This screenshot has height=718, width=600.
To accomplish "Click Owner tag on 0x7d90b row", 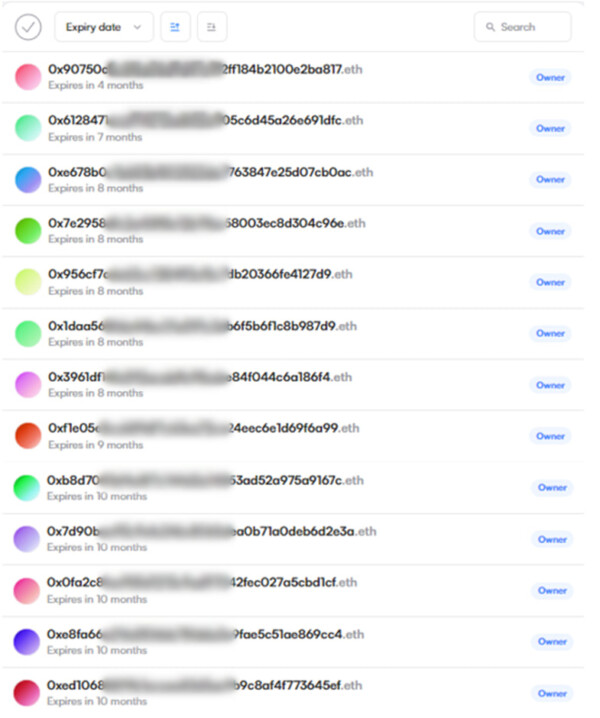I will click(552, 539).
